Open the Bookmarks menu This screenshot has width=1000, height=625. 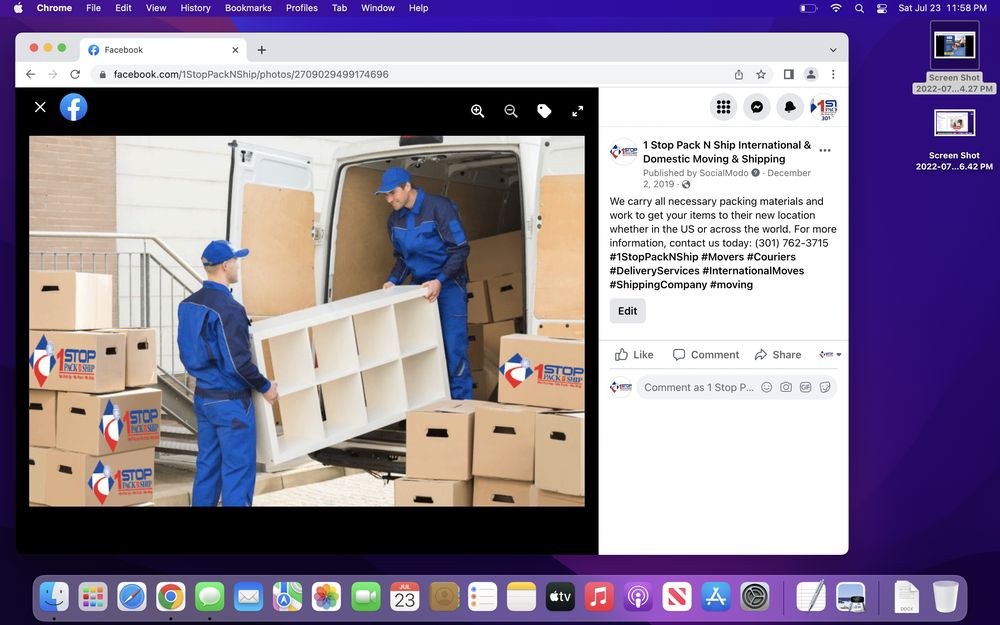click(248, 8)
